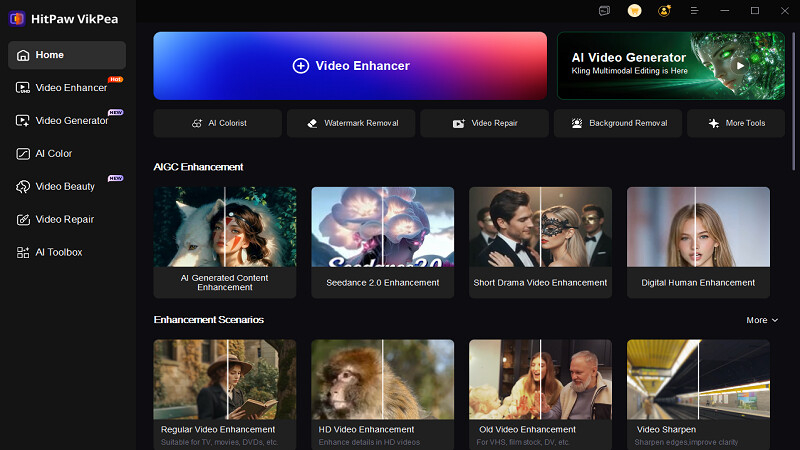Open the Video Repair quick tool button
This screenshot has width=800, height=450.
pyautogui.click(x=485, y=123)
